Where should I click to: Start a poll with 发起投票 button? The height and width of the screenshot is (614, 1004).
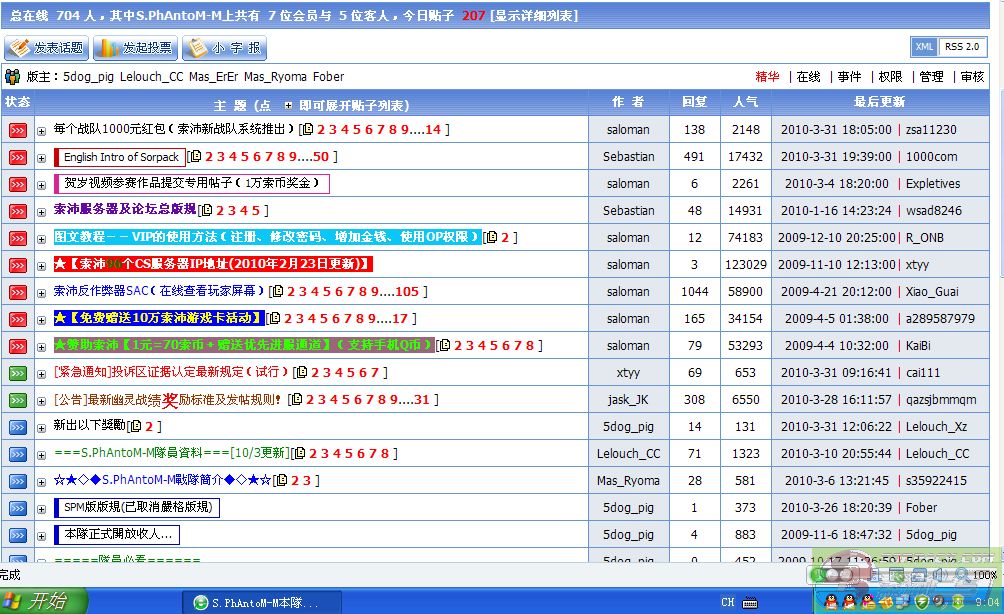pyautogui.click(x=134, y=48)
